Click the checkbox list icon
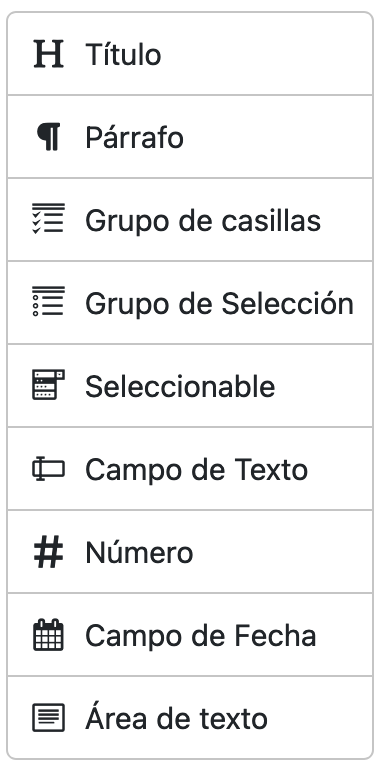382x772 pixels. 48,220
